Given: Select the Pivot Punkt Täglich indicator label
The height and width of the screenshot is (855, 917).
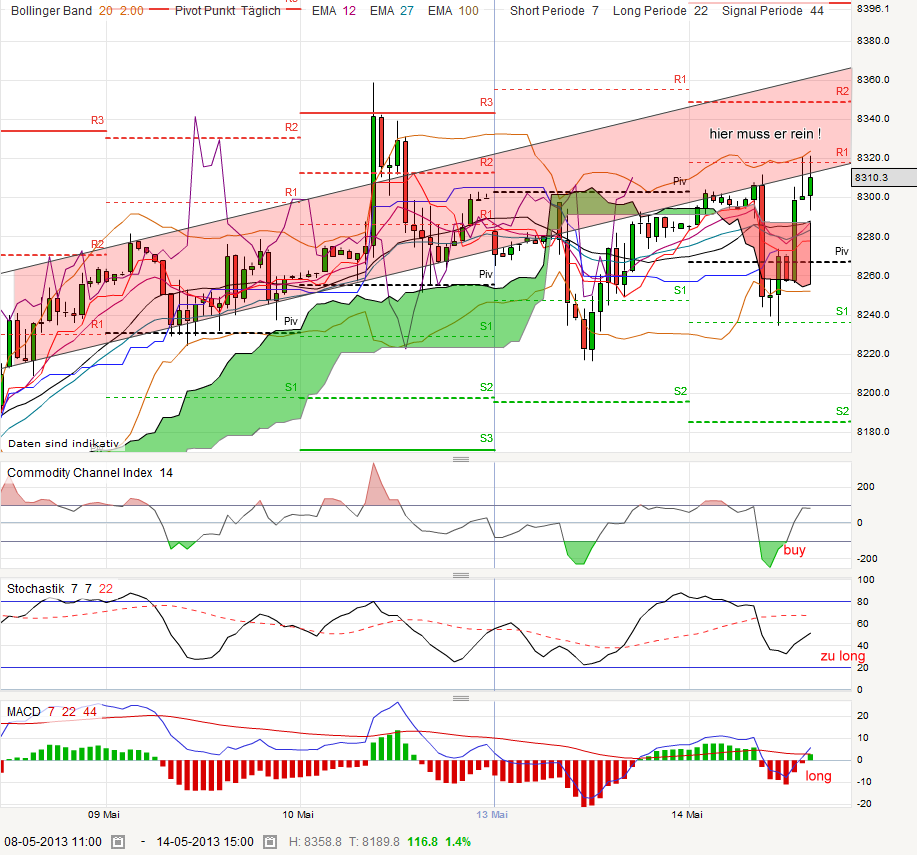Looking at the screenshot, I should pos(227,11).
